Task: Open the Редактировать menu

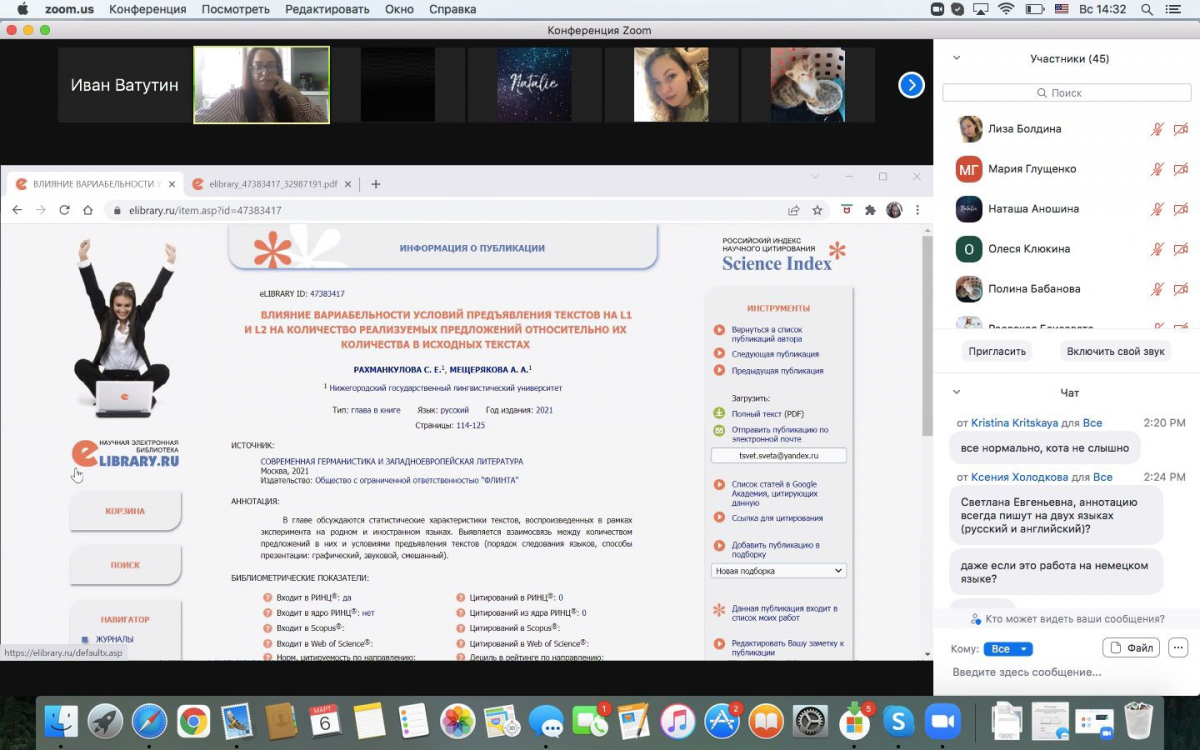Action: coord(328,9)
